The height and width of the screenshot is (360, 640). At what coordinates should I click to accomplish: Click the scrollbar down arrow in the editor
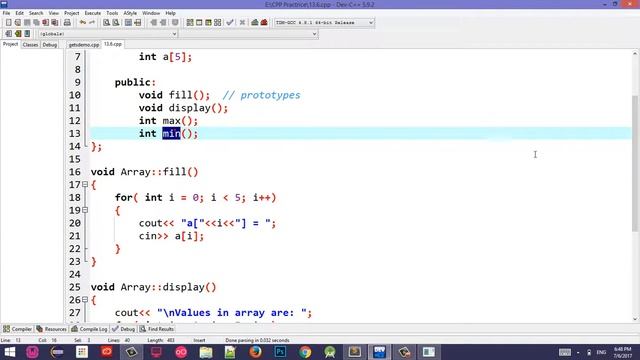[635, 319]
